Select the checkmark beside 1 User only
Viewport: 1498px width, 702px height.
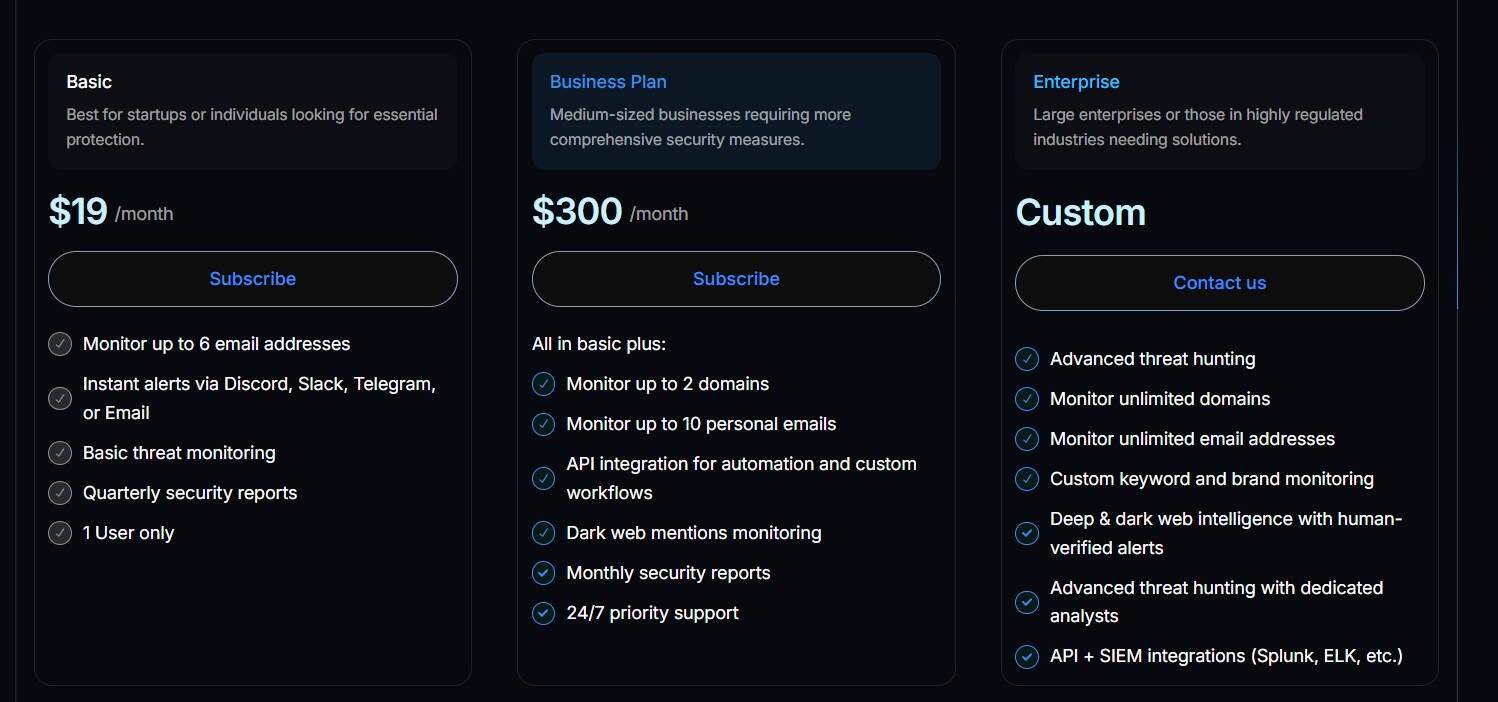click(x=59, y=532)
